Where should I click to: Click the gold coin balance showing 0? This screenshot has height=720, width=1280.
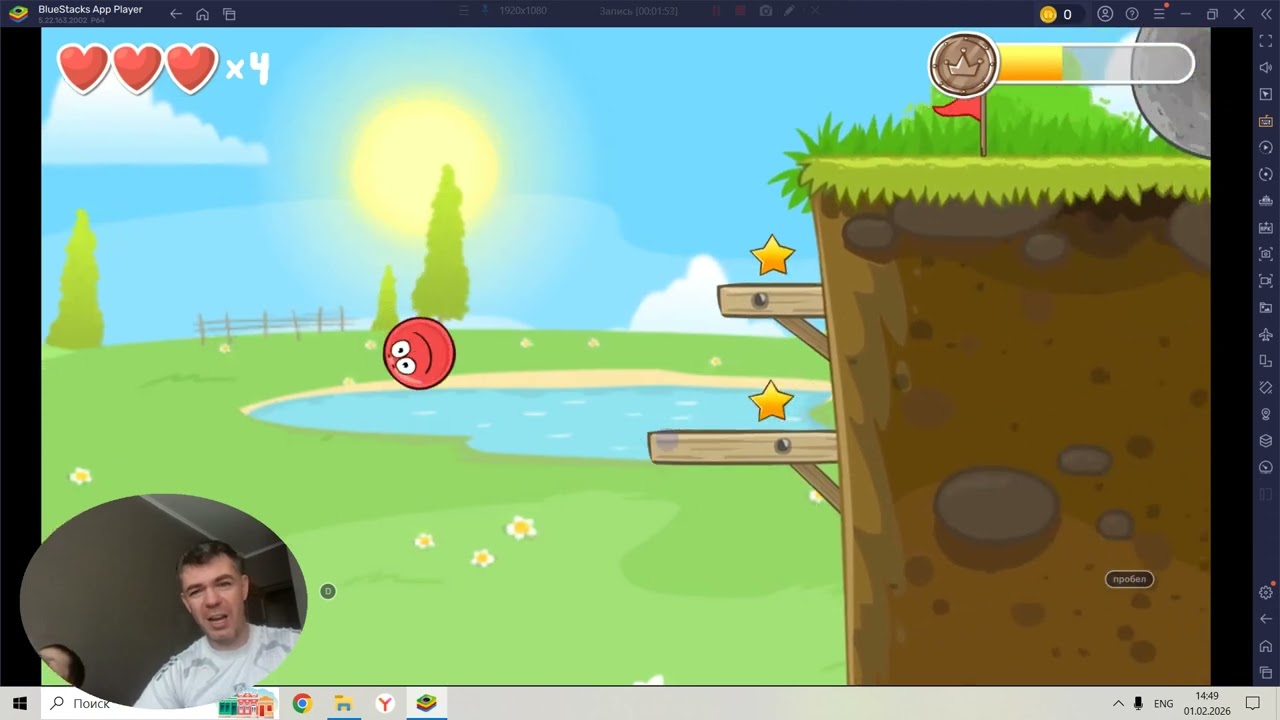(1056, 14)
